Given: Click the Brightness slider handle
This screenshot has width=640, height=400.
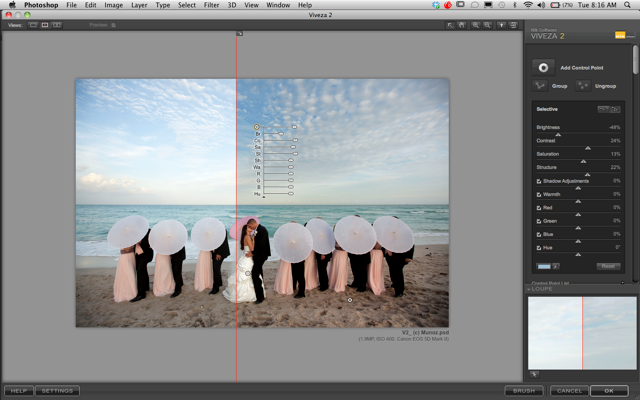Looking at the screenshot, I should pos(558,135).
